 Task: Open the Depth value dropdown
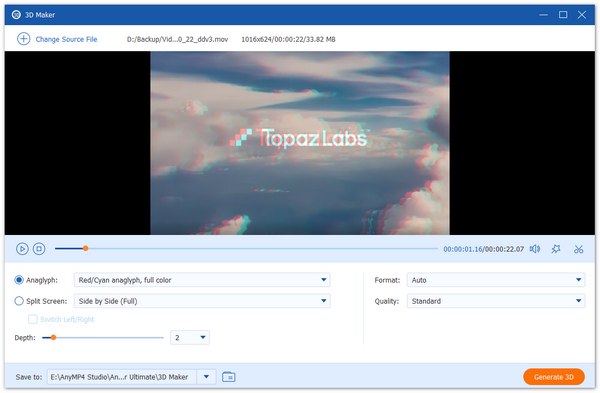point(190,338)
